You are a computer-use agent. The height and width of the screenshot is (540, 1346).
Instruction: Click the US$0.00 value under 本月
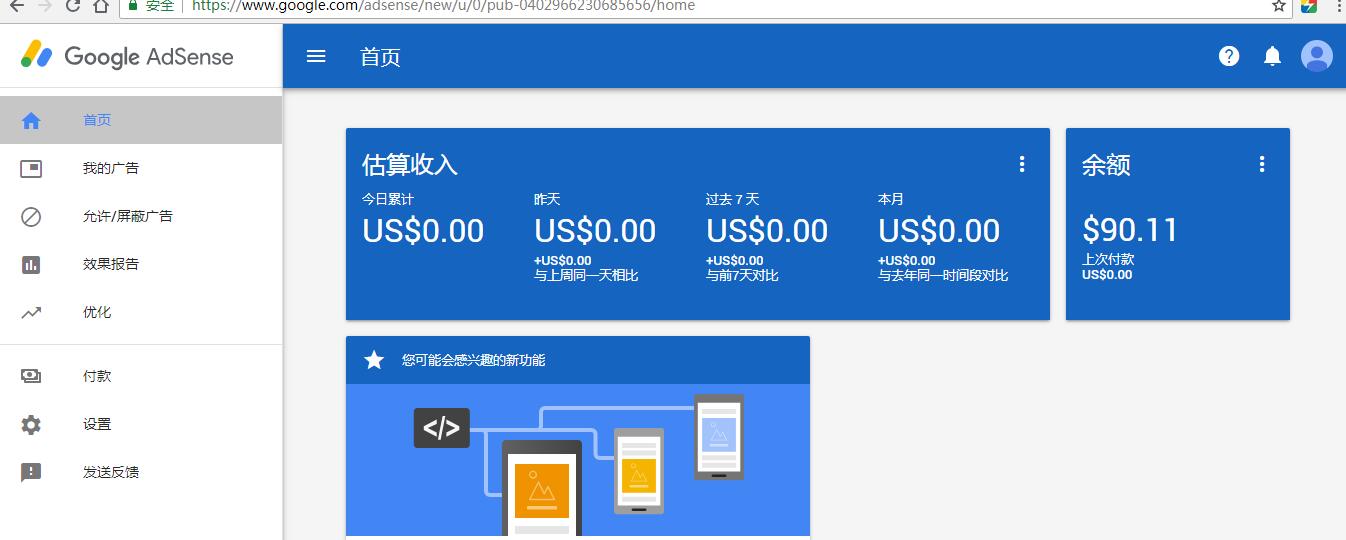(x=939, y=231)
